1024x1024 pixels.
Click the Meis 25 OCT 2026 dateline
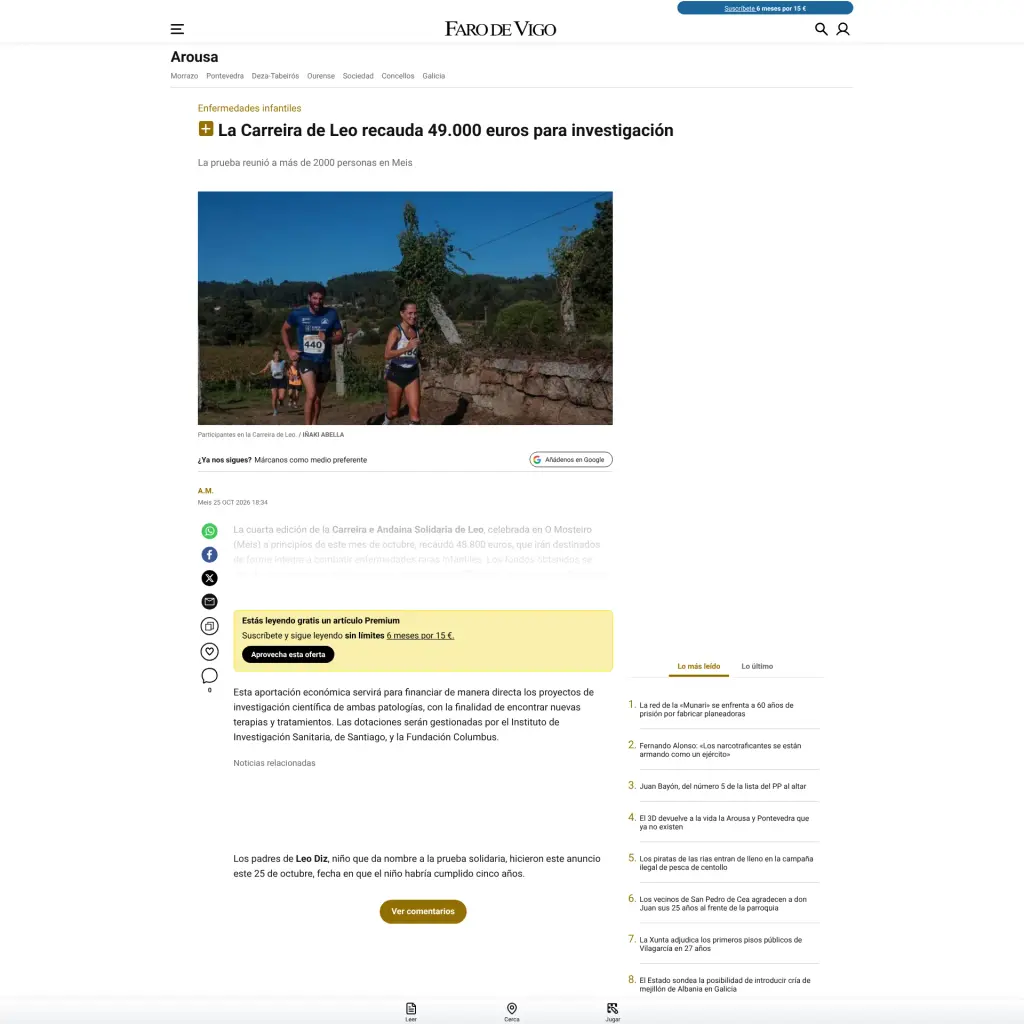(x=232, y=502)
